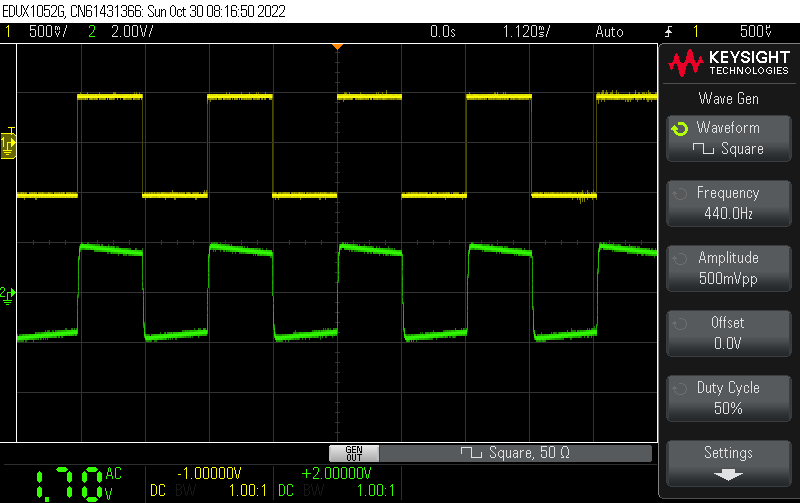The image size is (800, 503).
Task: Open the 1.120ms time-per-division setting
Action: pyautogui.click(x=526, y=32)
